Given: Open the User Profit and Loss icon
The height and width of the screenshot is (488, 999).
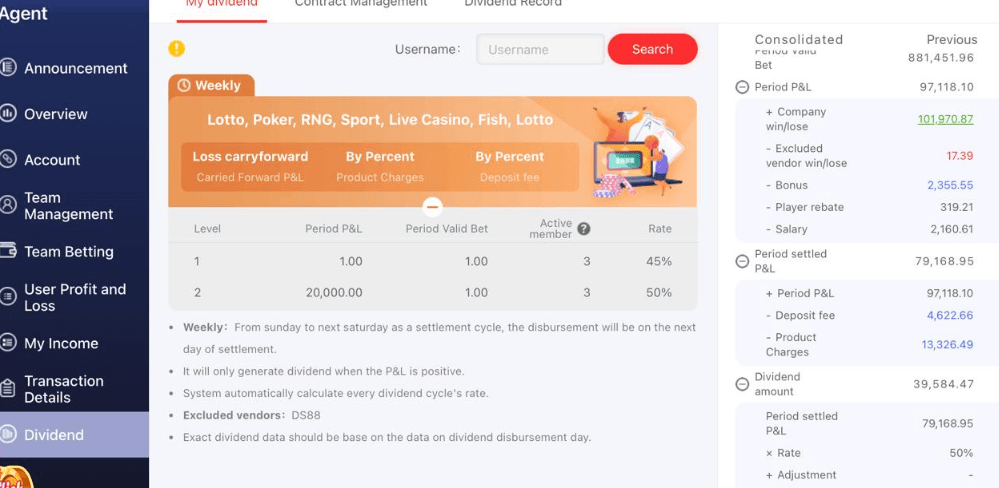Looking at the screenshot, I should (9, 297).
